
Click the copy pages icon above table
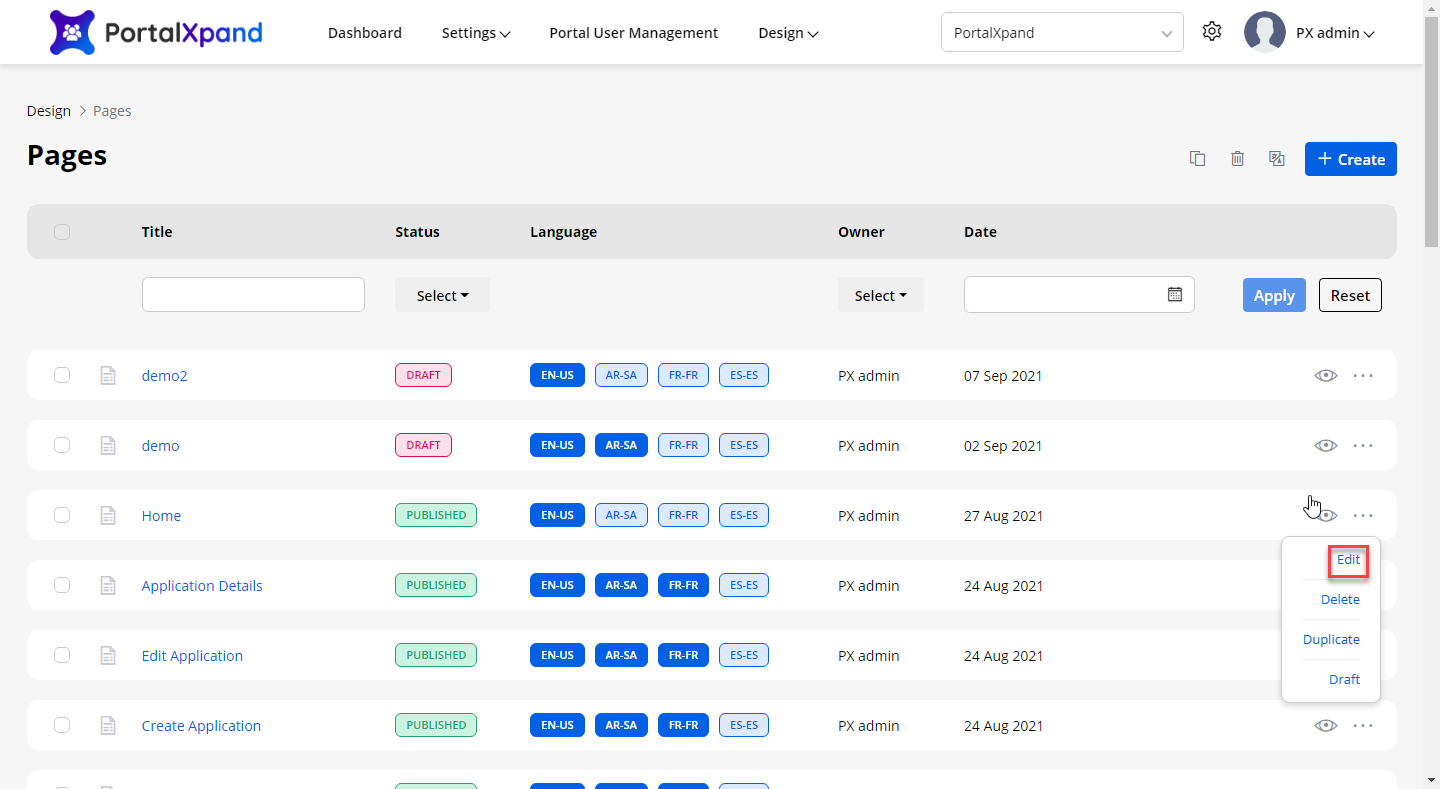tap(1197, 159)
